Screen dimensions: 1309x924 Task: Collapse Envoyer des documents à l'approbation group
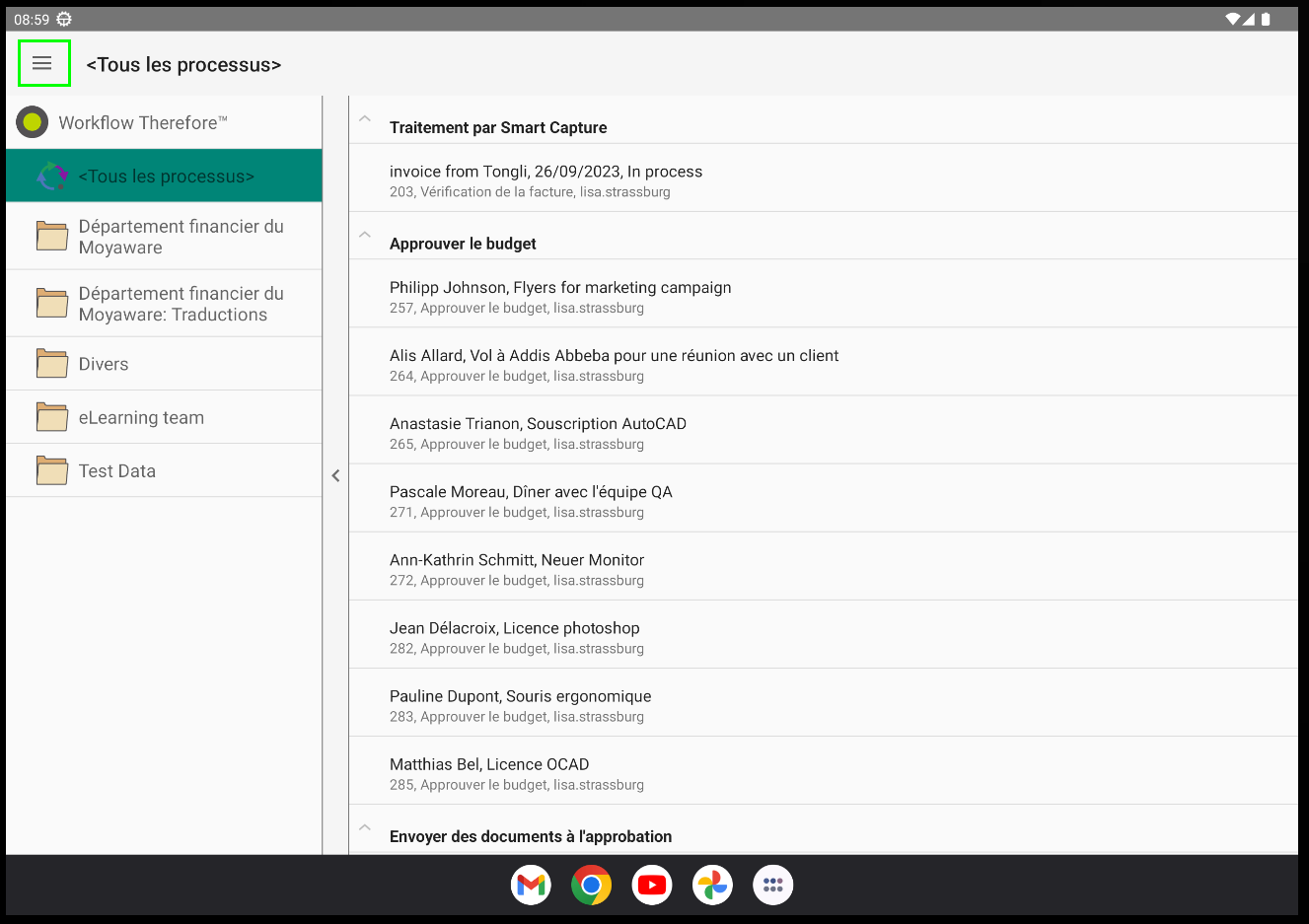[x=365, y=827]
